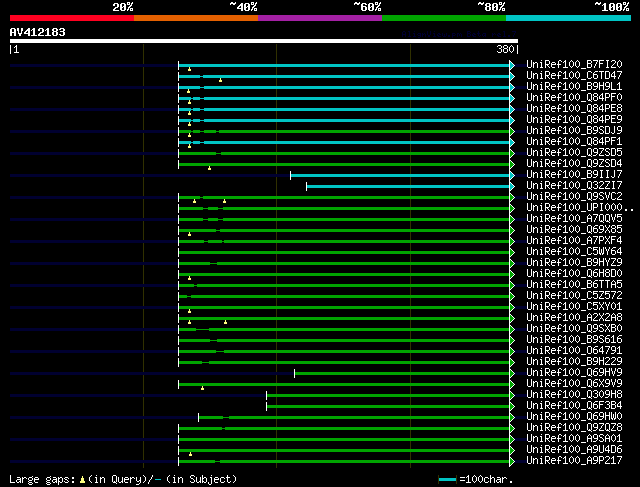Click the UniRef100_C5Z572 label
Image resolution: width=640 pixels, height=487 pixels.
click(574, 296)
